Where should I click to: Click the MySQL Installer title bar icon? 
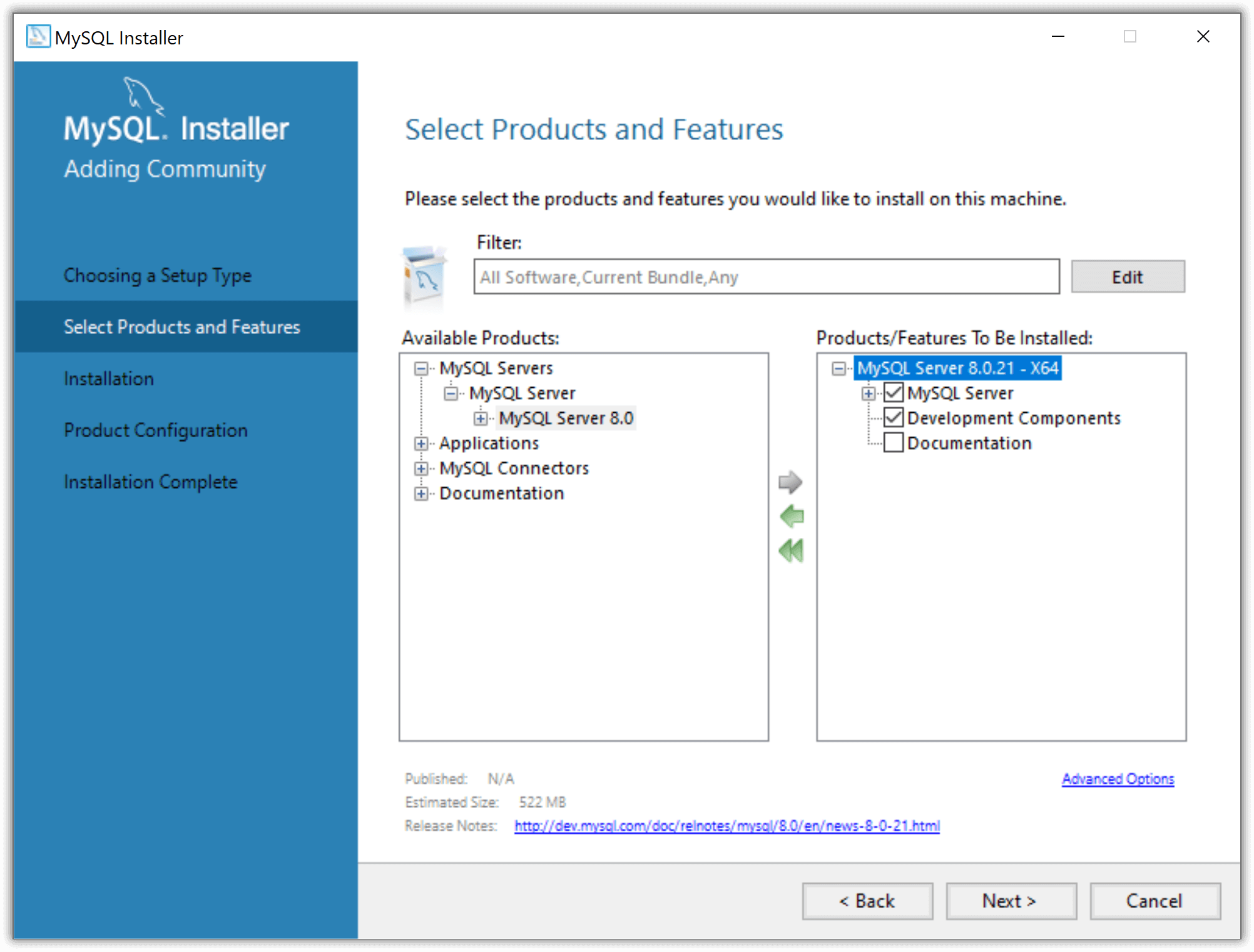38,37
